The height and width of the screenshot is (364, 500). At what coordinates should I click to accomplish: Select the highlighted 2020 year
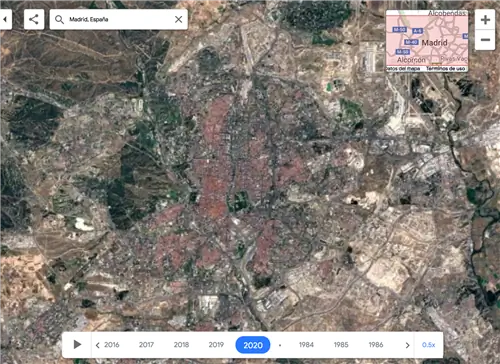253,345
